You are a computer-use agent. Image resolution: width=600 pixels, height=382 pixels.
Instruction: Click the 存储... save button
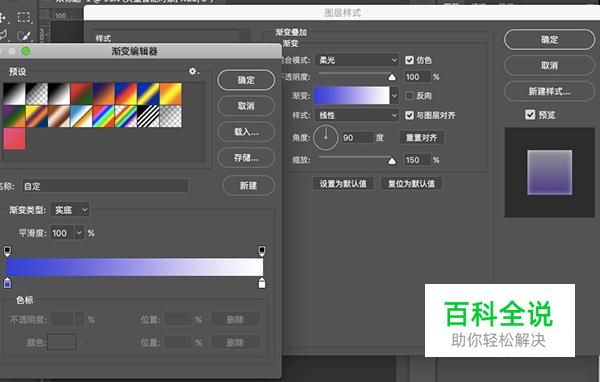(x=246, y=157)
